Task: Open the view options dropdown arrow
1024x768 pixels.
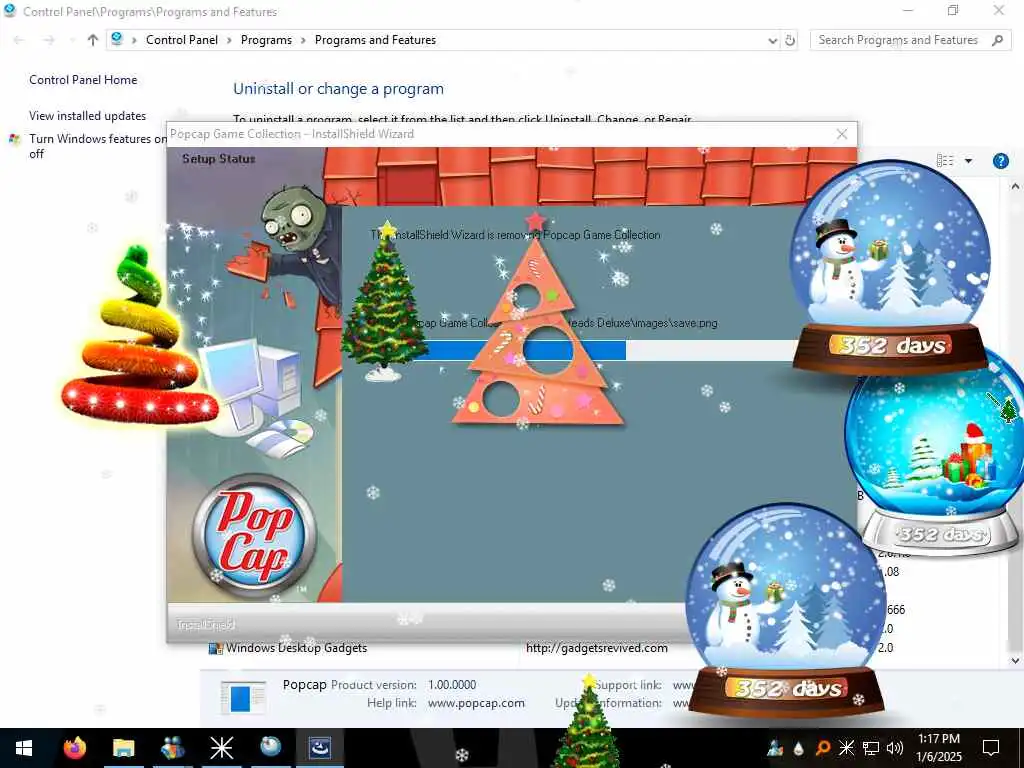Action: click(x=968, y=161)
